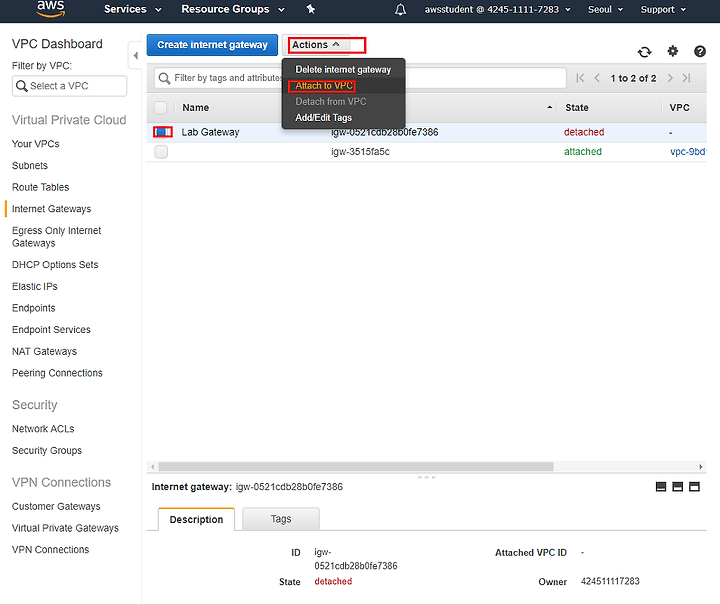Image resolution: width=720 pixels, height=604 pixels.
Task: Open table settings gear icon
Action: click(x=672, y=51)
